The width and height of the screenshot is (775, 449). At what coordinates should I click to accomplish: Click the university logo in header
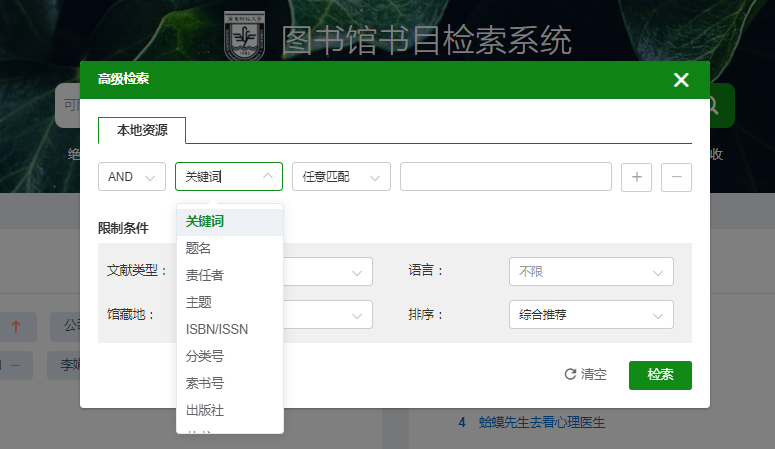point(245,42)
